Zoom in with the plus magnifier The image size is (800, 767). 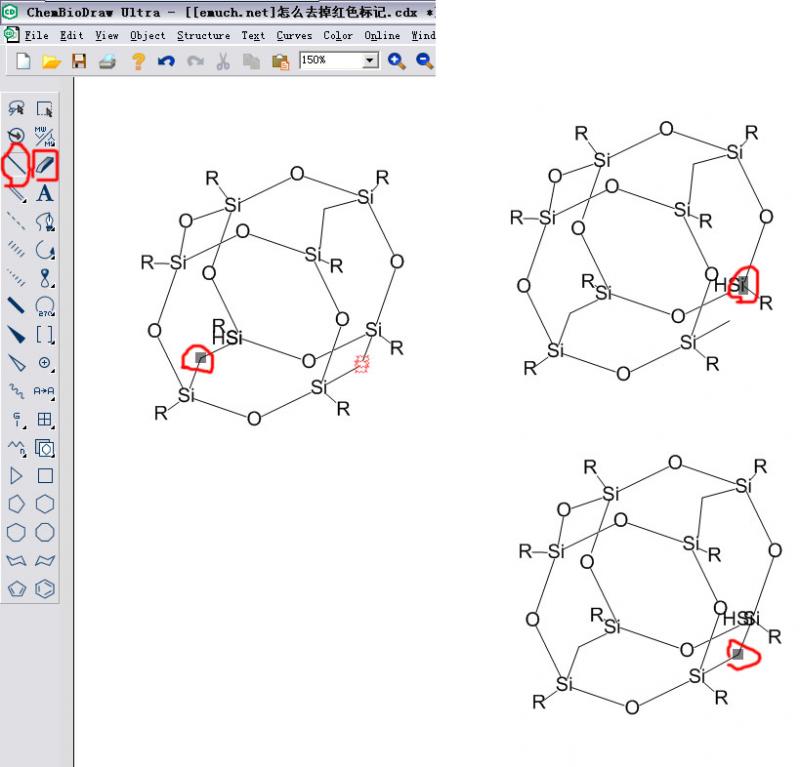click(x=396, y=61)
